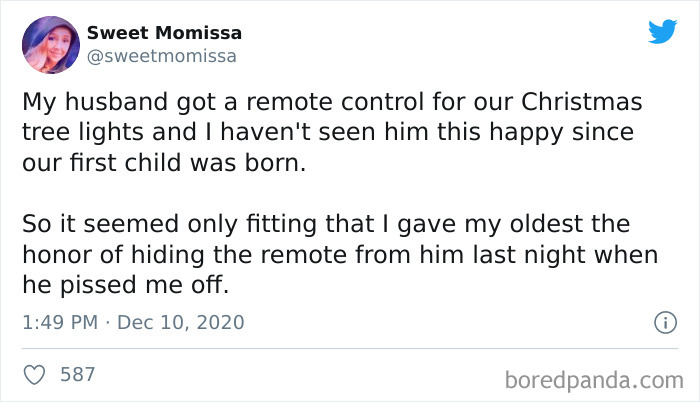Click the word Christmas in the tweet

582,102
